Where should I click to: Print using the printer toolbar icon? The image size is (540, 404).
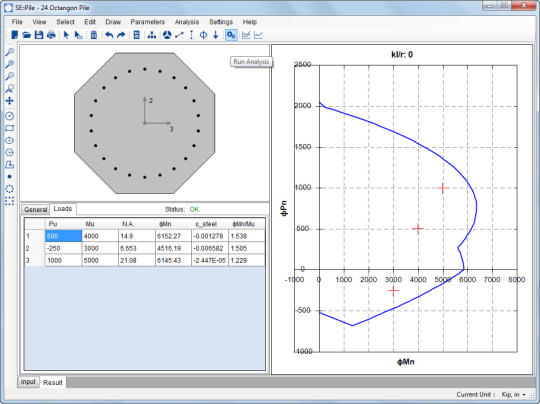pyautogui.click(x=51, y=35)
